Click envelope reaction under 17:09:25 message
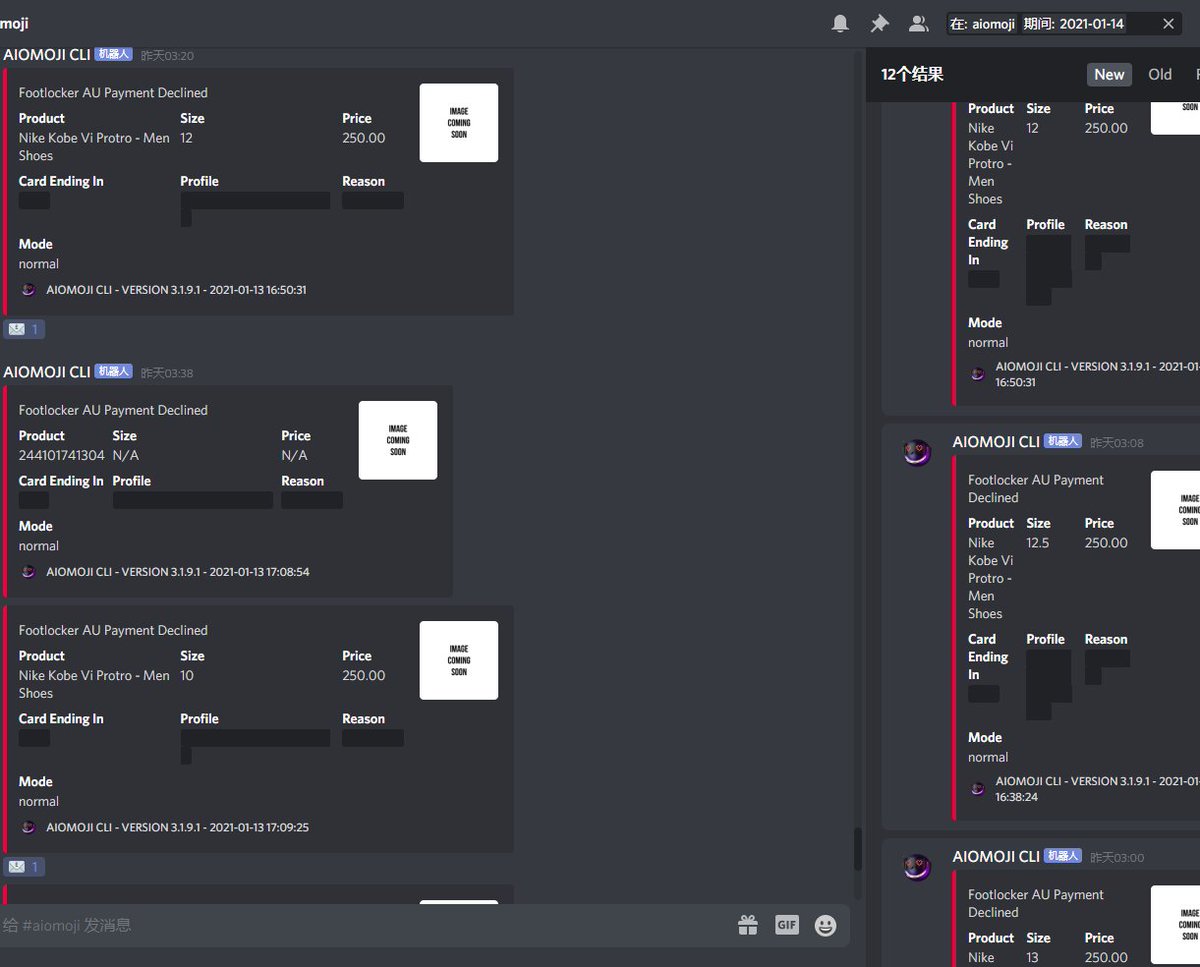The width and height of the screenshot is (1200, 967). pyautogui.click(x=24, y=867)
